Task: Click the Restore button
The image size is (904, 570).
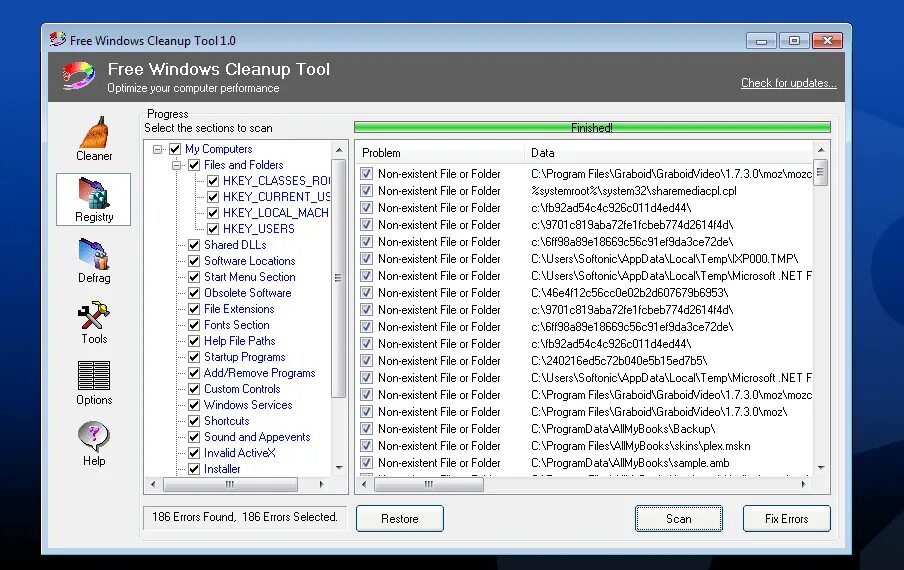Action: pos(400,519)
